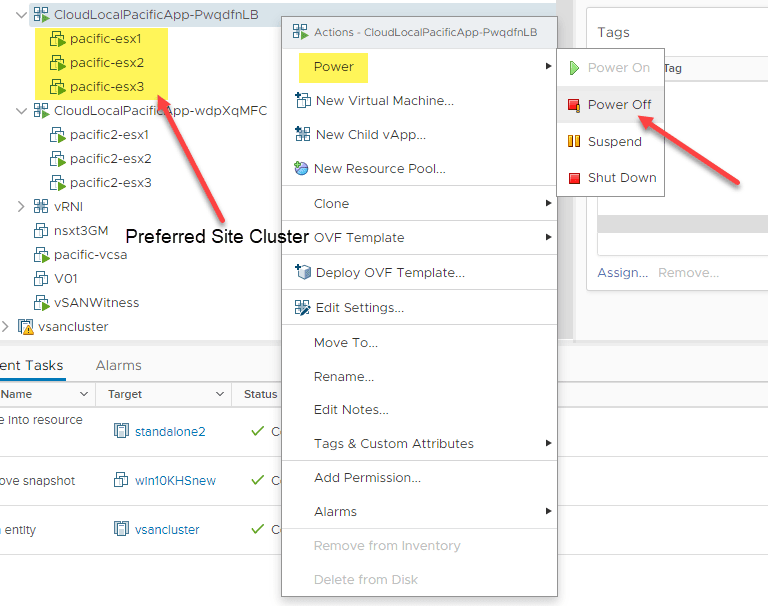Click the Suspend pause icon
The image size is (768, 606).
(x=574, y=141)
